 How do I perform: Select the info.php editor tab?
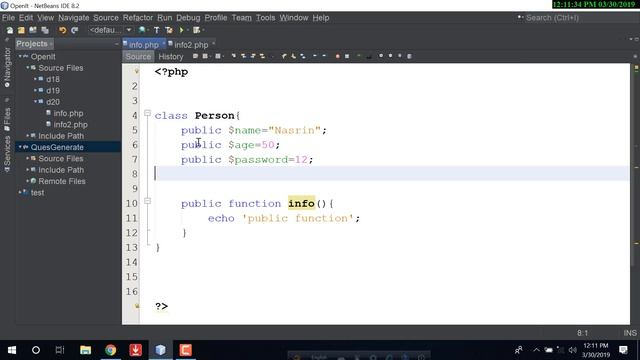(x=143, y=45)
